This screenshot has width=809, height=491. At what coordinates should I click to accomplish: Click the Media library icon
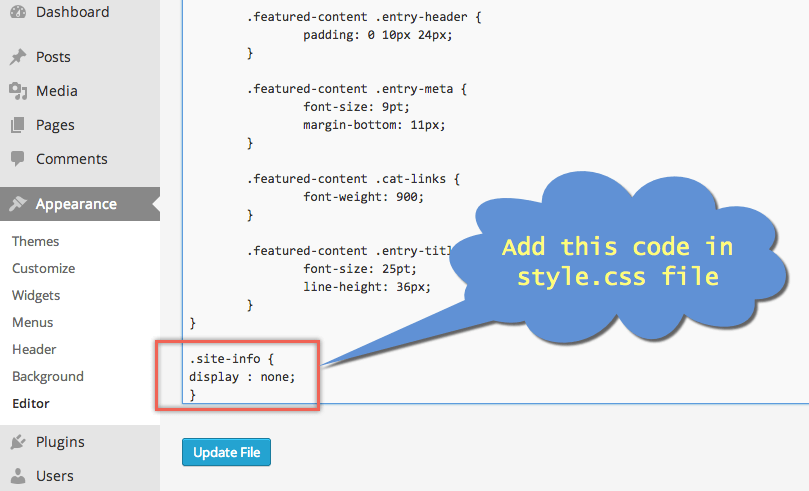(18, 91)
